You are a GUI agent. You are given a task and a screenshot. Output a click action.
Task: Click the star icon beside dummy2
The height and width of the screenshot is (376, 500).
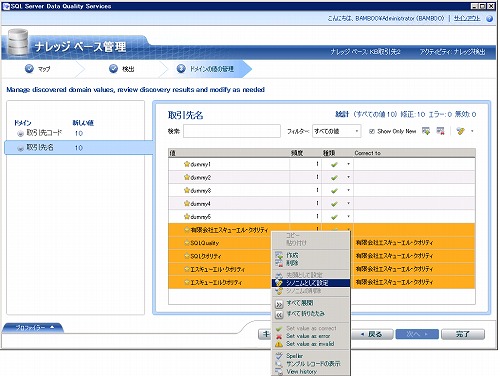coord(187,177)
